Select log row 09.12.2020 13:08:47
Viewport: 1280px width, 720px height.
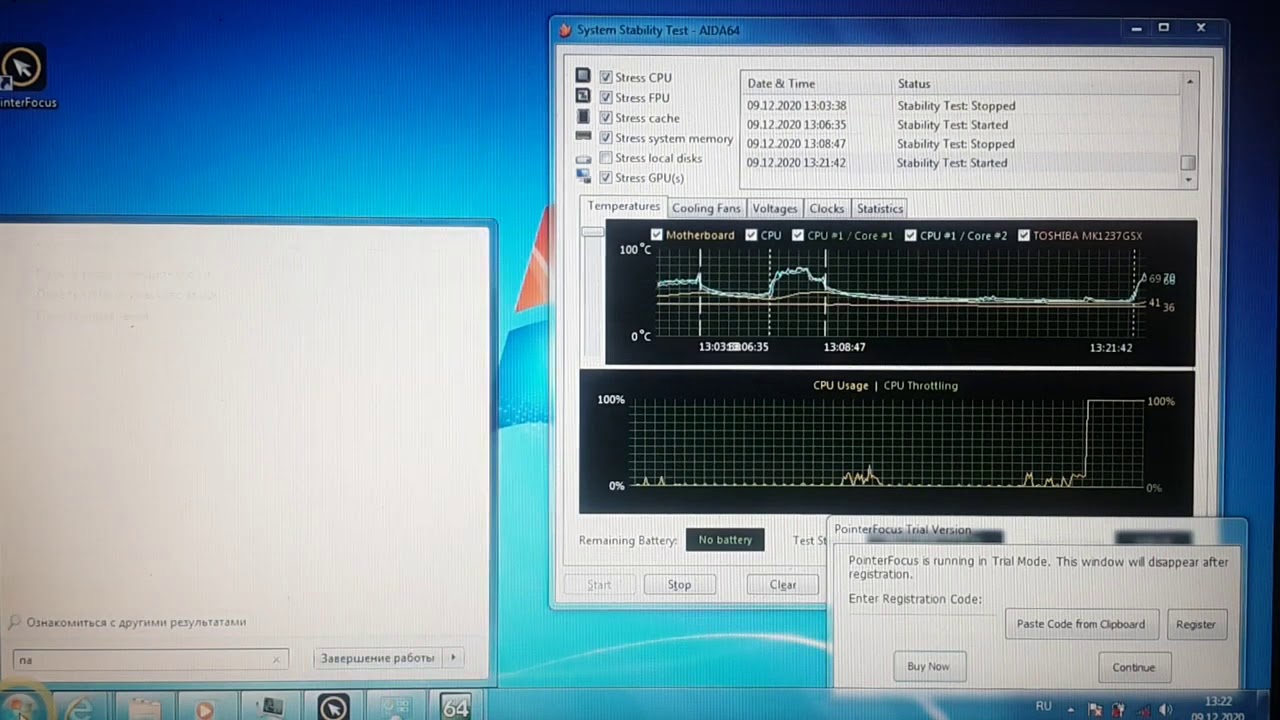pos(960,144)
